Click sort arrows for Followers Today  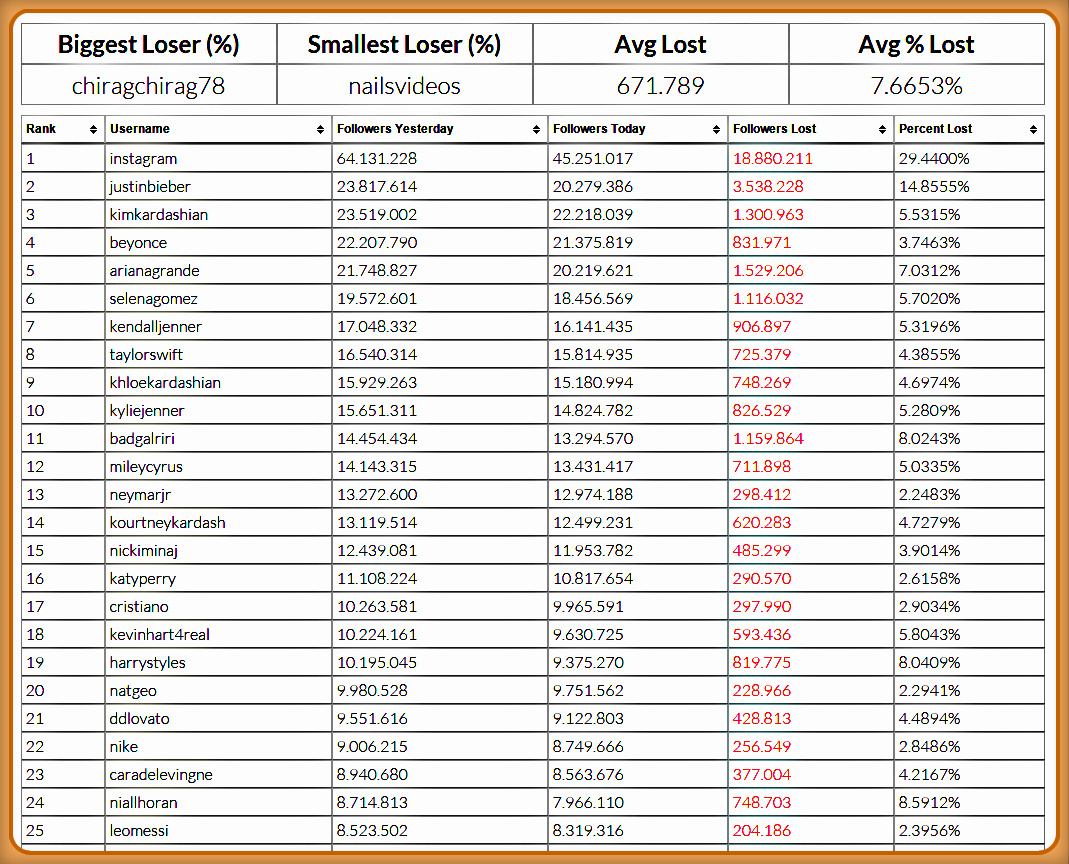coord(717,130)
